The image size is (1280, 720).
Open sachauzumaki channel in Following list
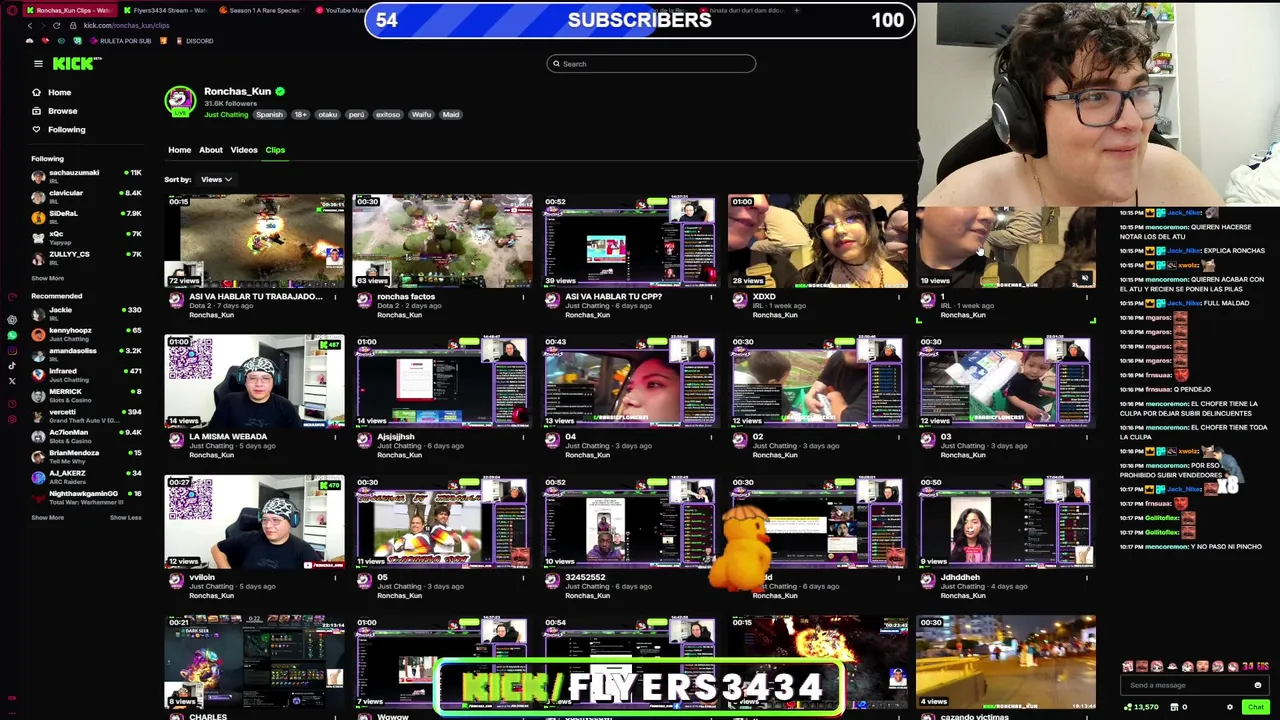click(x=87, y=175)
